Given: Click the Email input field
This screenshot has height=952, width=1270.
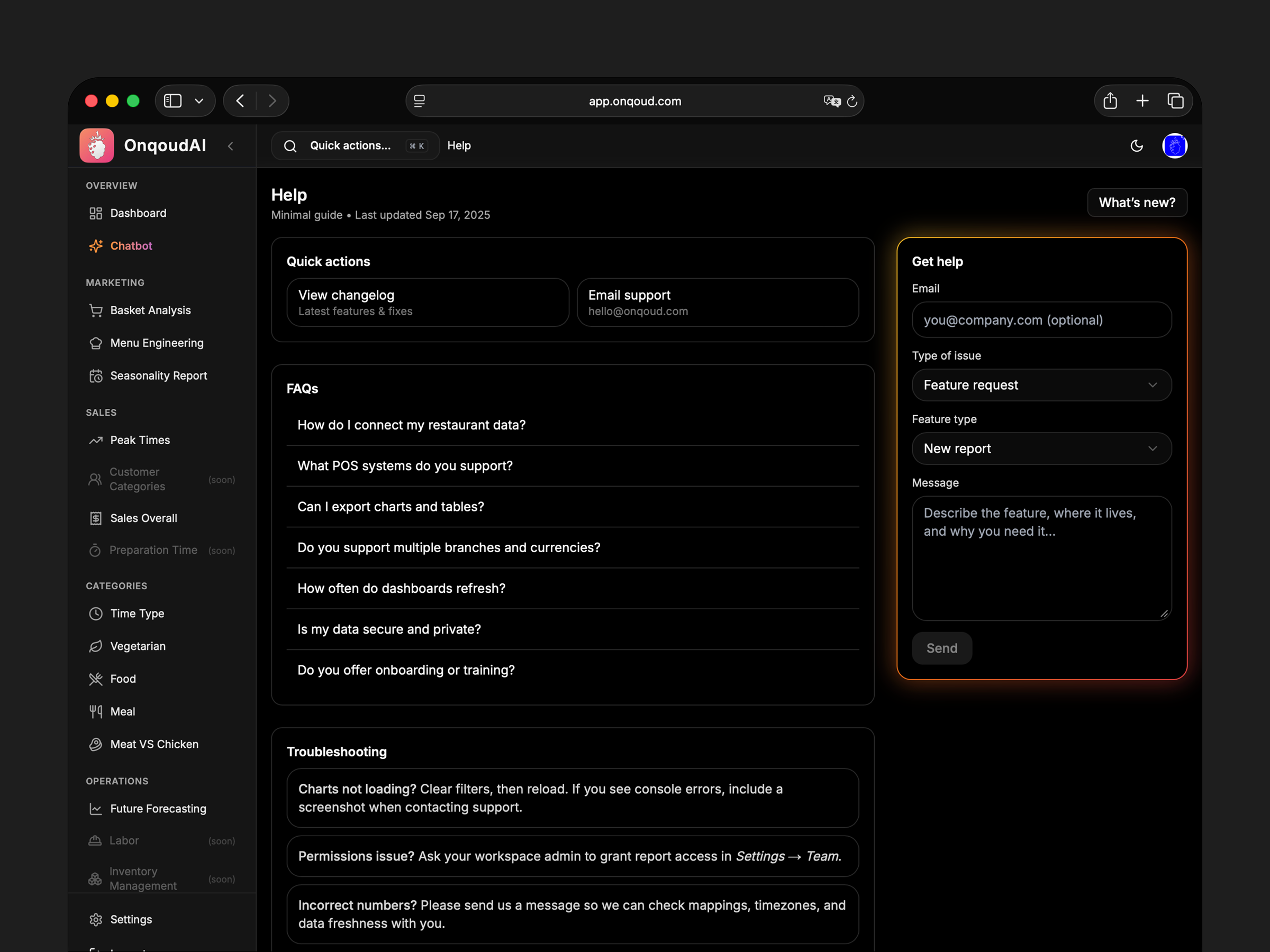Looking at the screenshot, I should point(1041,320).
